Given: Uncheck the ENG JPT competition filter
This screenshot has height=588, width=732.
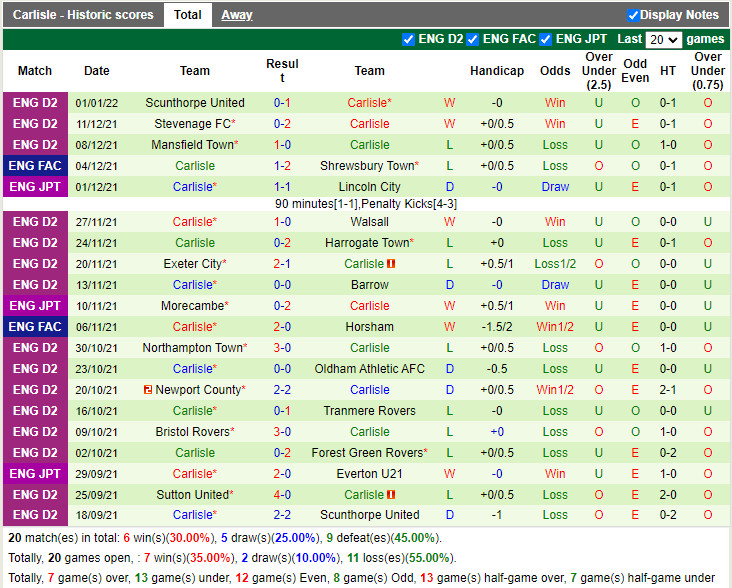Looking at the screenshot, I should click(x=545, y=40).
